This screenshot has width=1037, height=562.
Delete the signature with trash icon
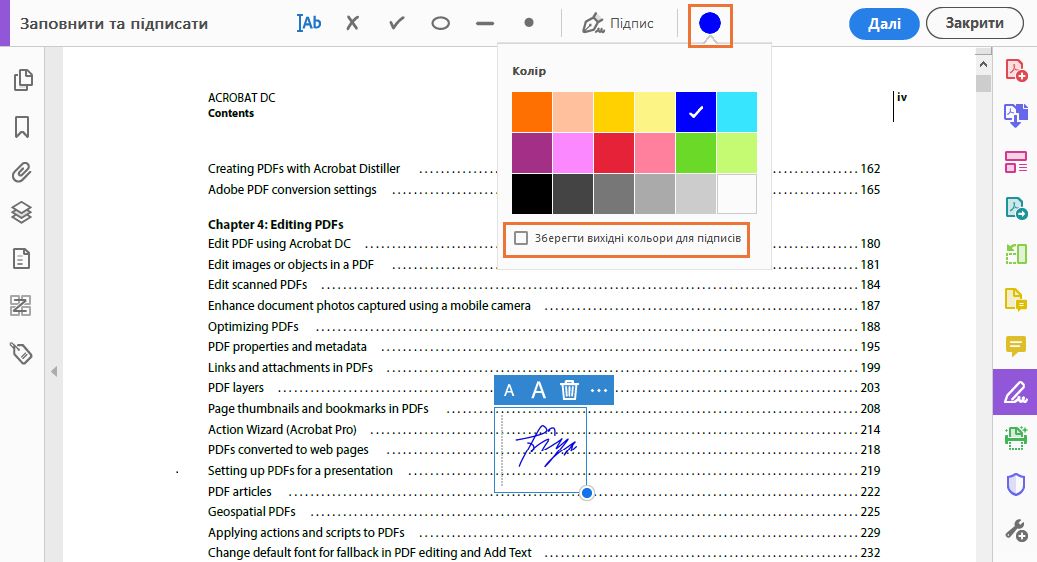tap(569, 390)
